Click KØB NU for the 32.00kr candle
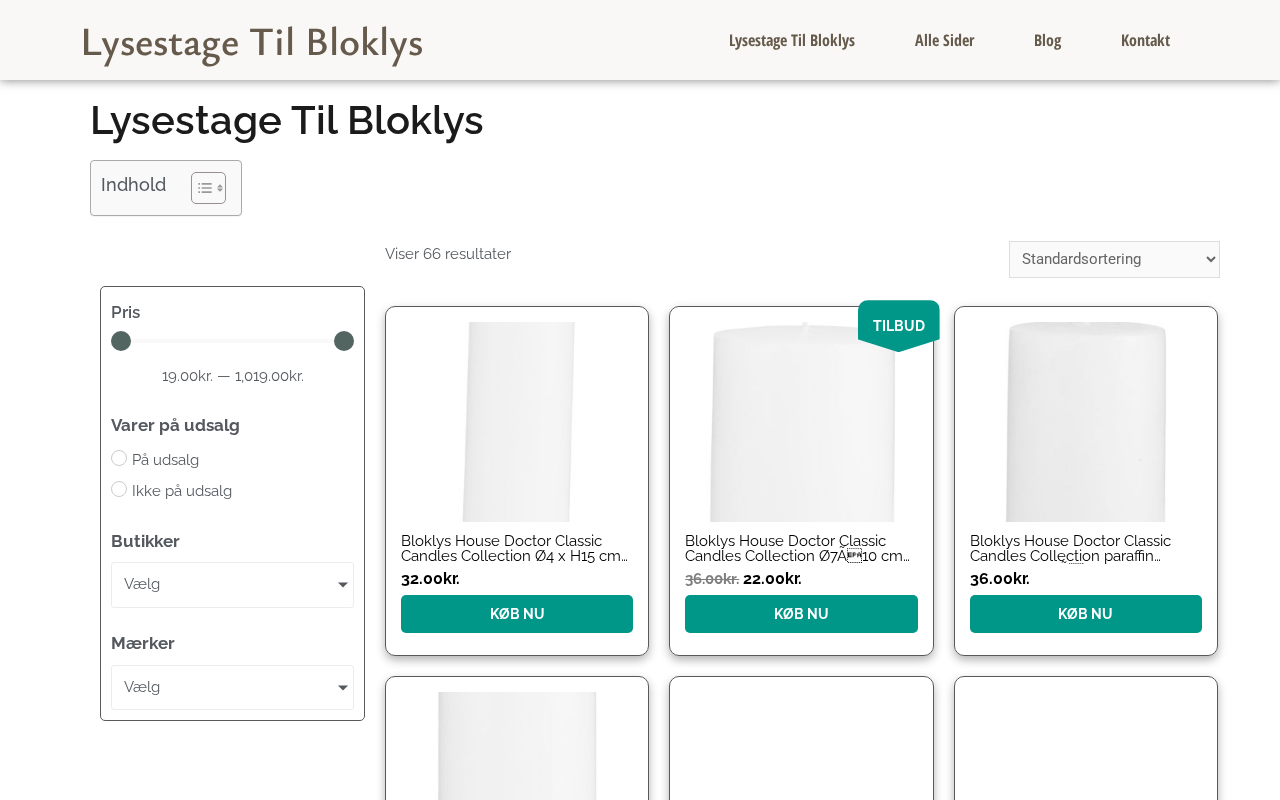 517,614
